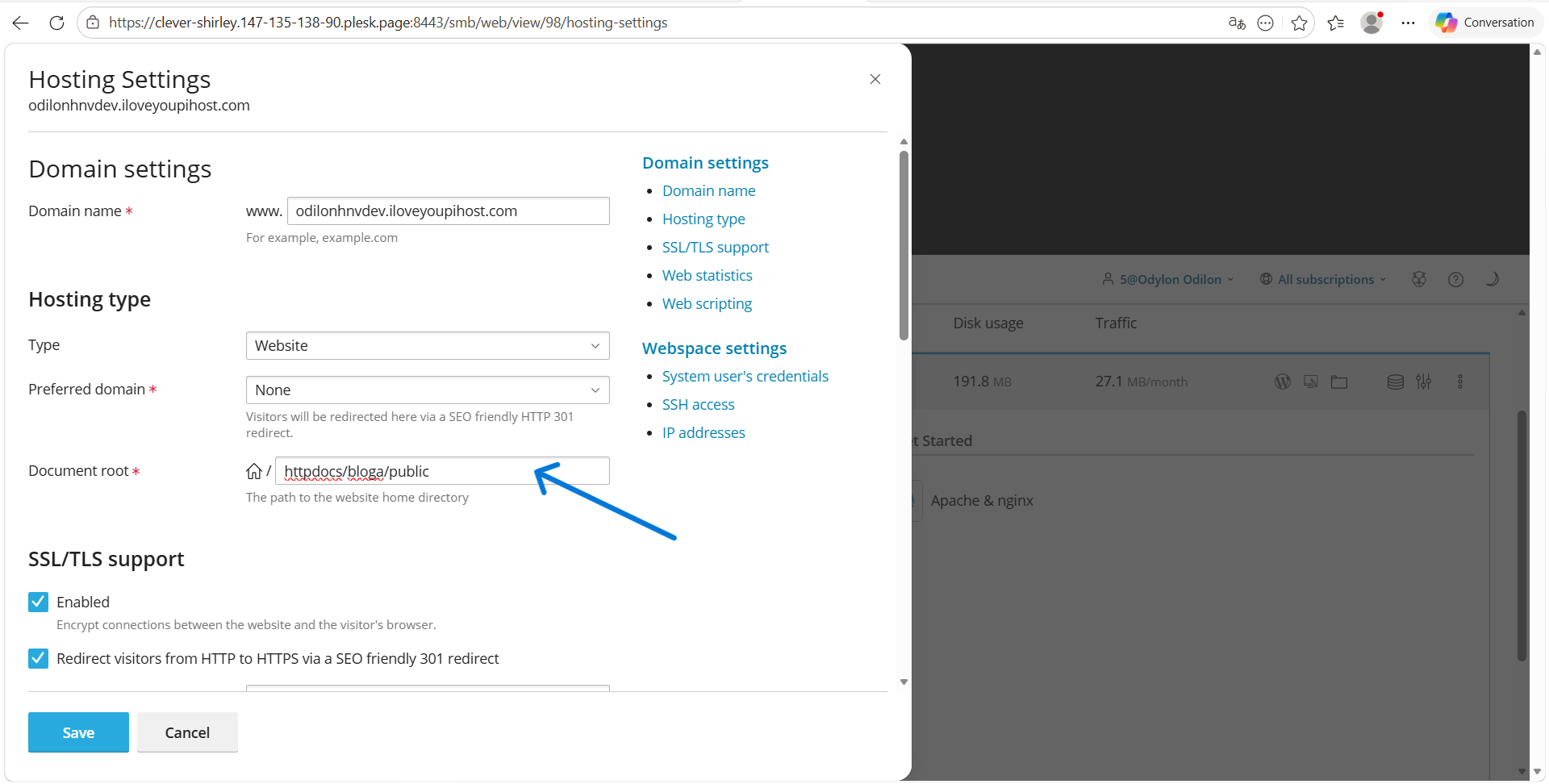Uncheck the SSL/TLS Enabled checkbox
1549x784 pixels.
point(38,602)
